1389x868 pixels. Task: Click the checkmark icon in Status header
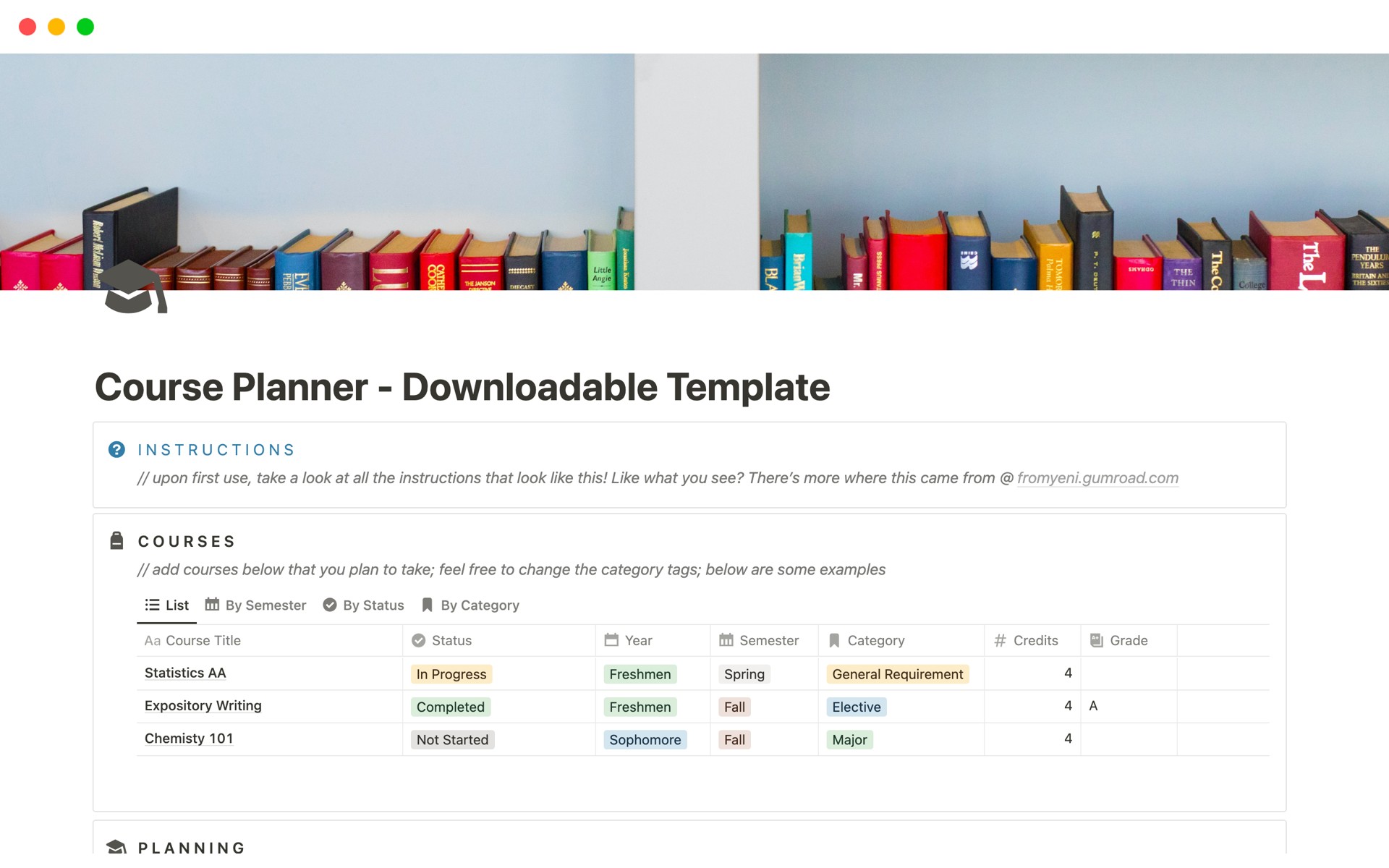[x=418, y=640]
